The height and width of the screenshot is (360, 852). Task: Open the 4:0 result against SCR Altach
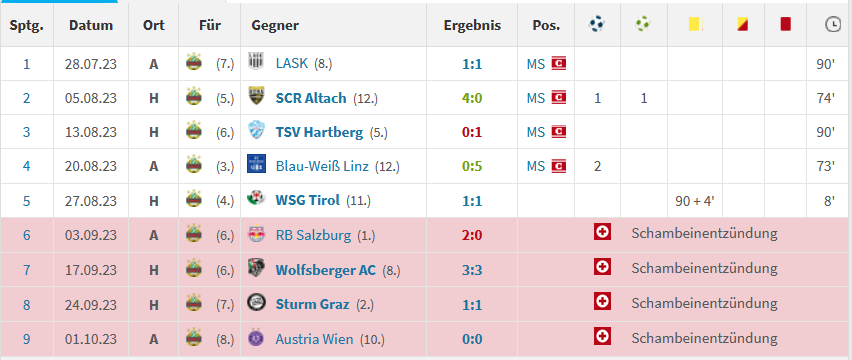[x=472, y=98]
